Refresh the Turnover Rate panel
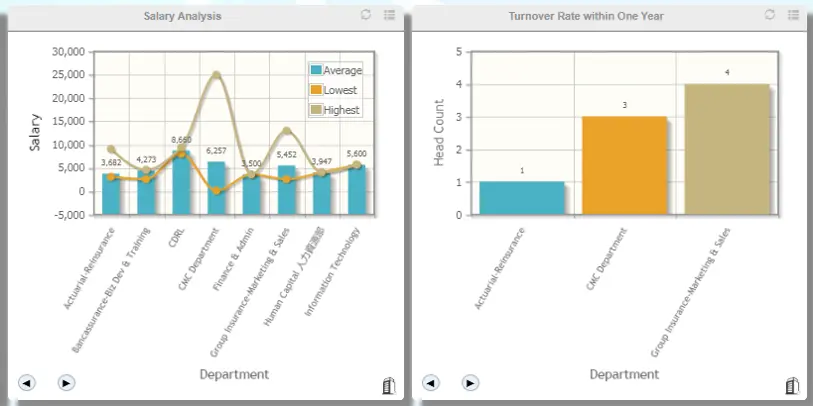This screenshot has width=813, height=406. pyautogui.click(x=770, y=15)
